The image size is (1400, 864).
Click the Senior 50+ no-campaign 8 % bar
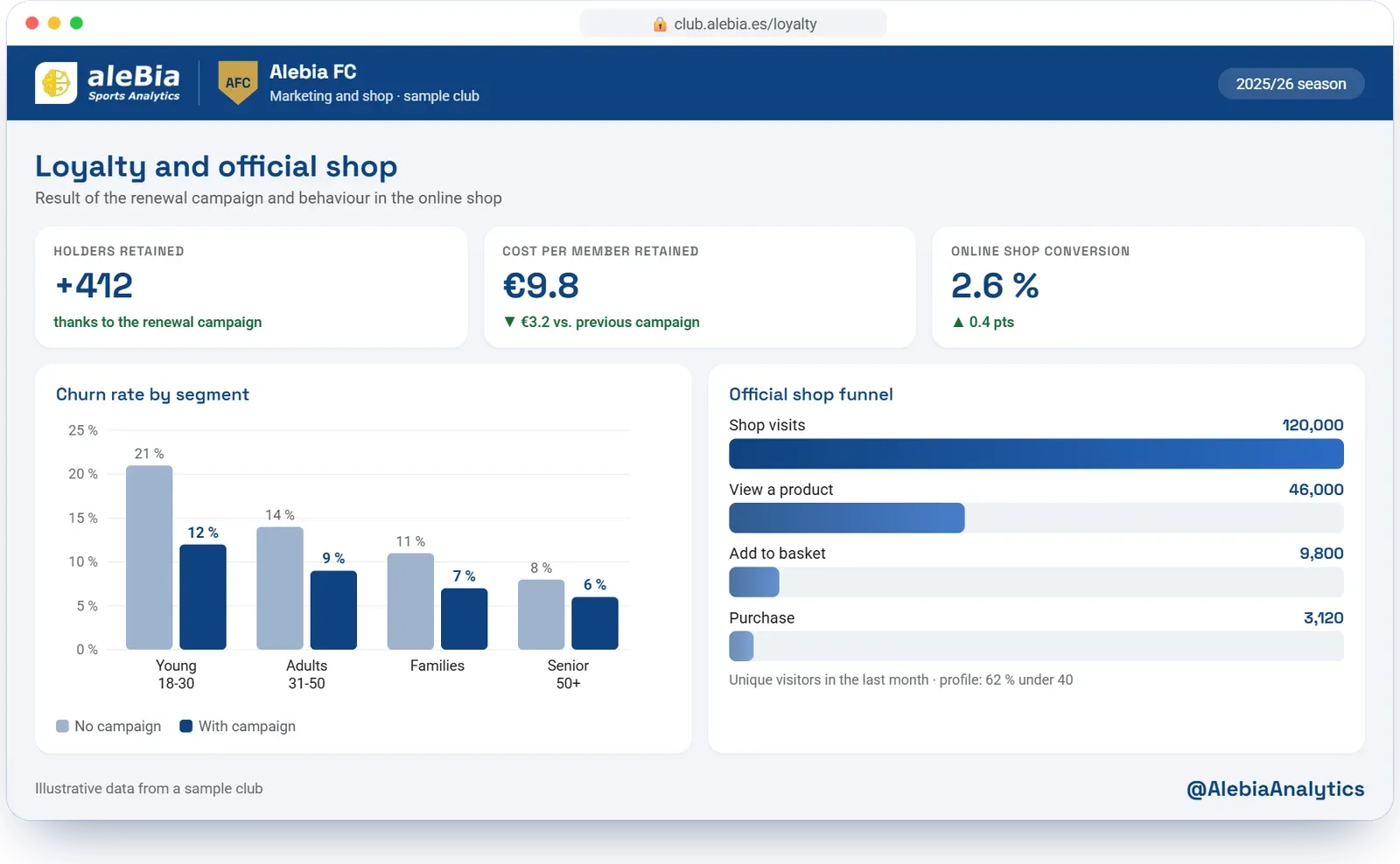(541, 615)
